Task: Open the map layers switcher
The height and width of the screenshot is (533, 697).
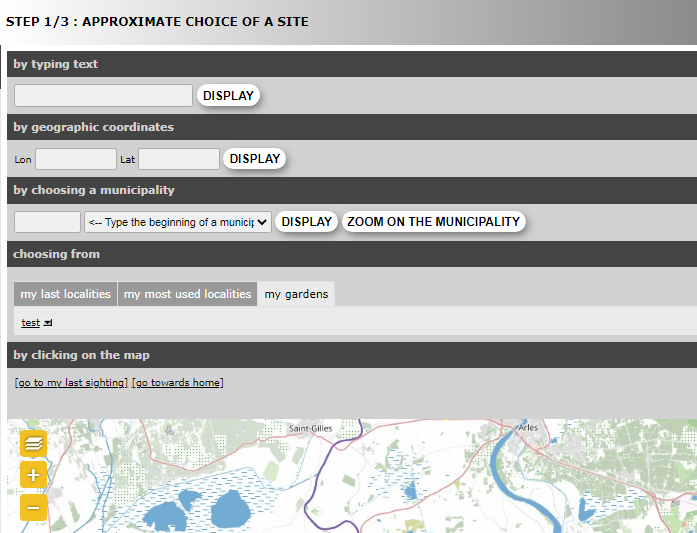Action: point(33,441)
